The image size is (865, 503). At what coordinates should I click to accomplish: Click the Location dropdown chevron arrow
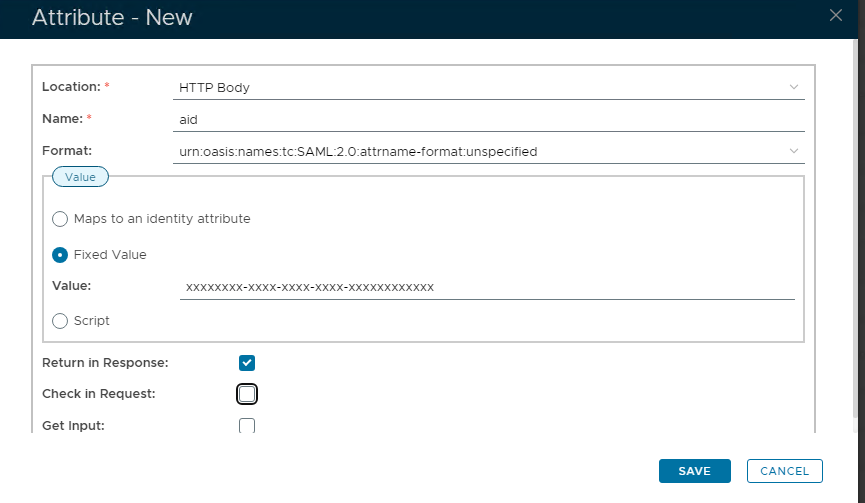pos(794,87)
